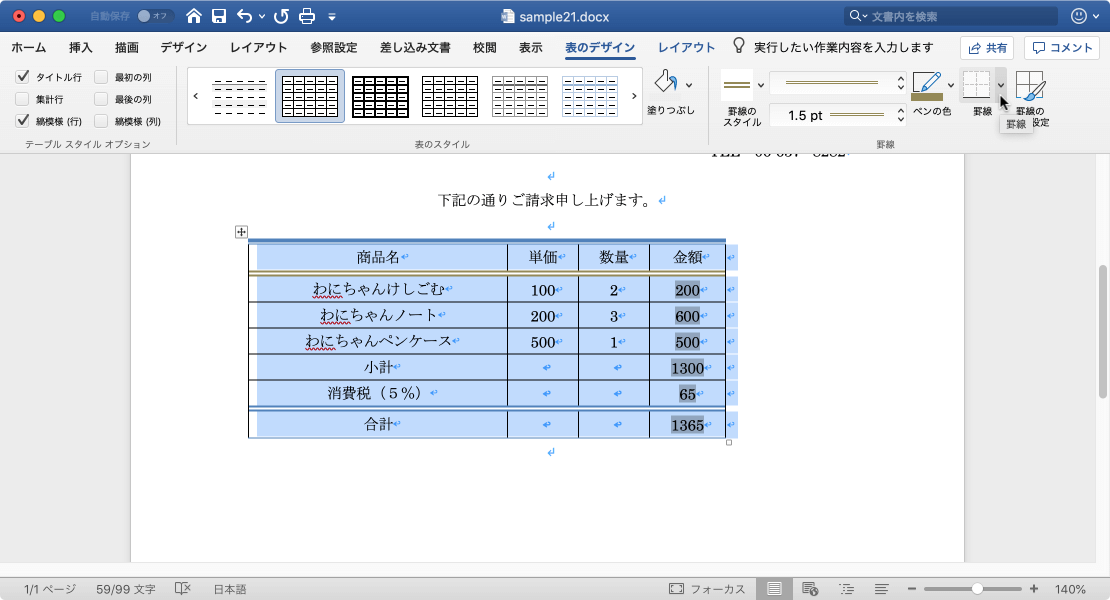The image size is (1110, 600).
Task: Open the コメント panel button
Action: pos(1060,47)
